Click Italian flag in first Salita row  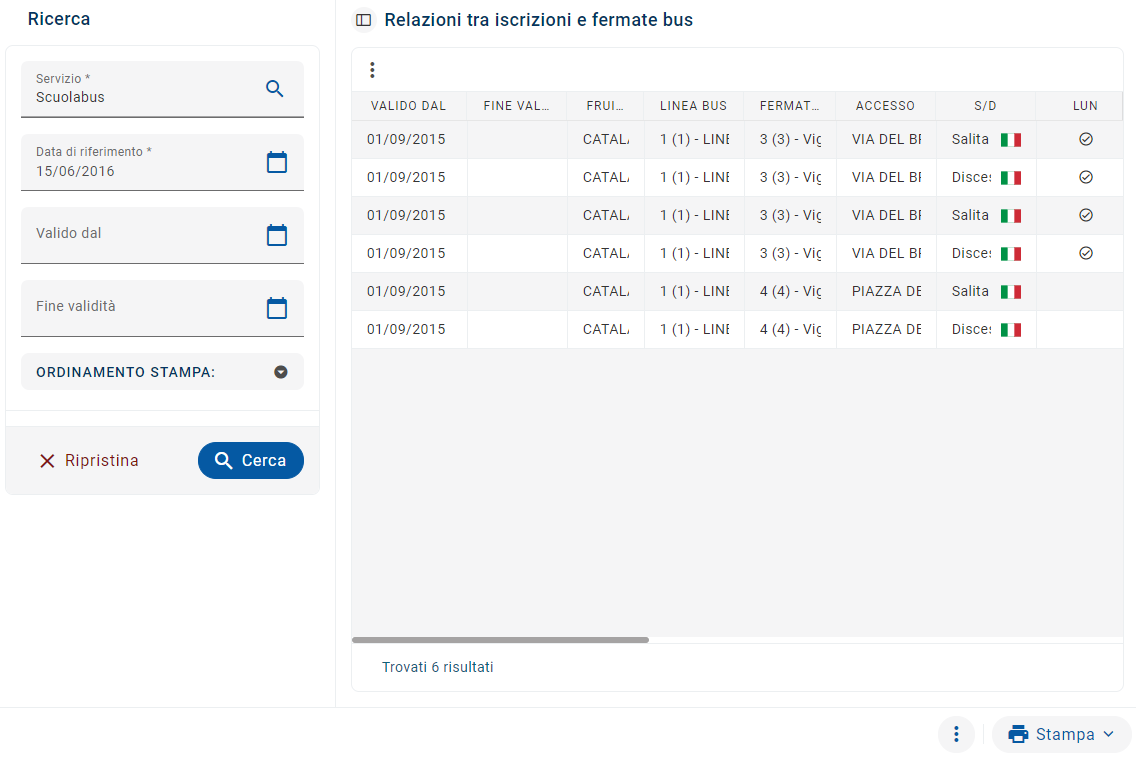pos(1011,140)
